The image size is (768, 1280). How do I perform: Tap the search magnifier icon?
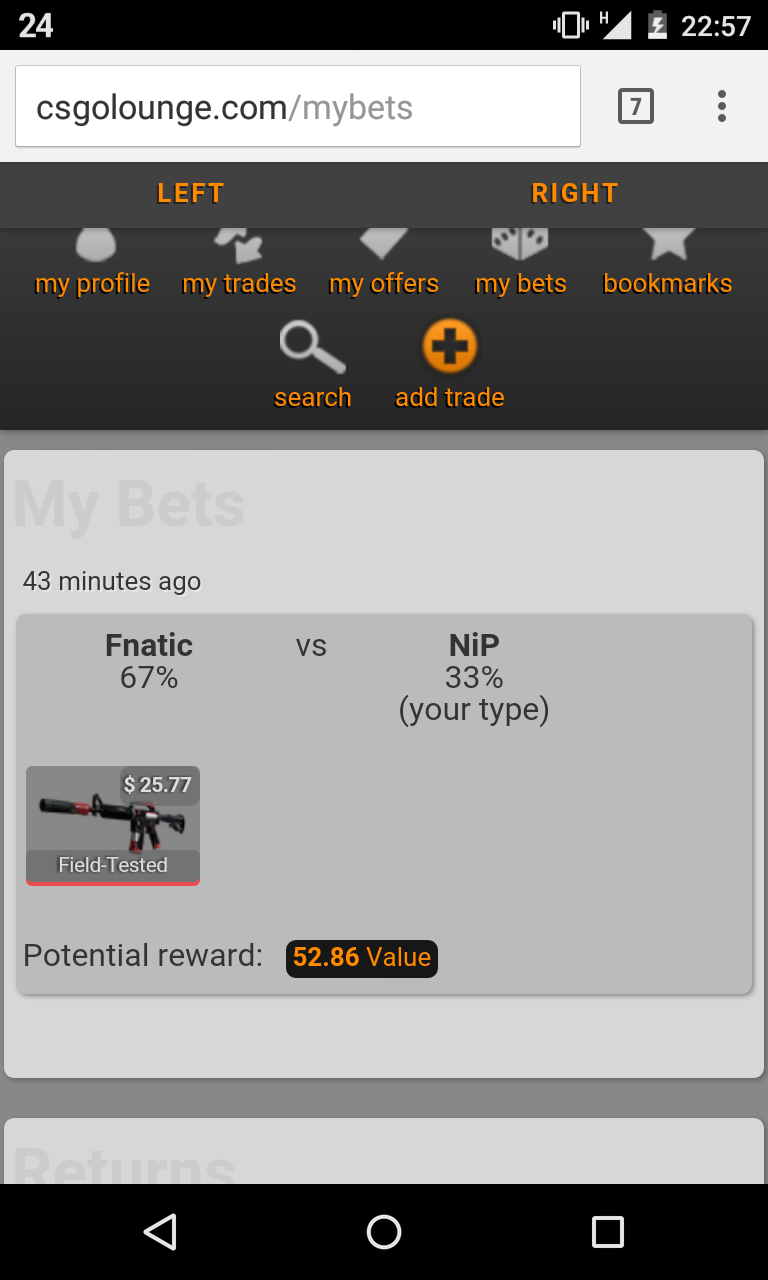[312, 347]
